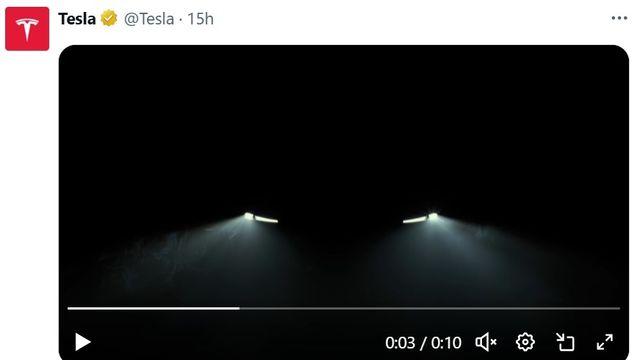Open the post via the 15h timestamp

pos(200,19)
